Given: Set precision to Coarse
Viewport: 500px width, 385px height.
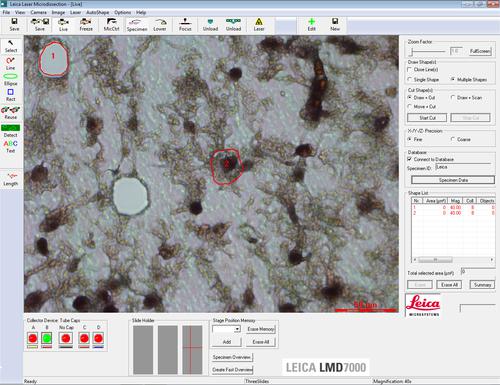Looking at the screenshot, I should (x=453, y=139).
